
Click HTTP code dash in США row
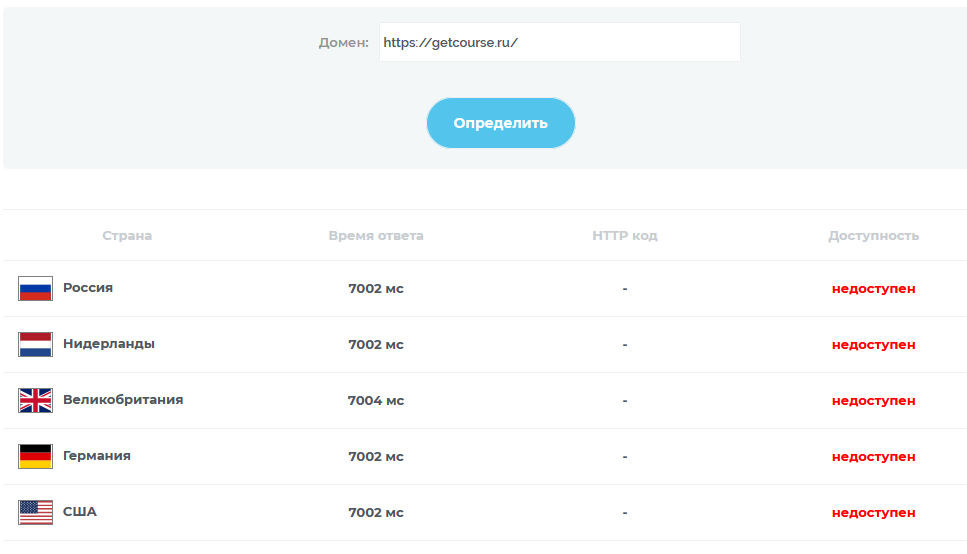(x=625, y=513)
